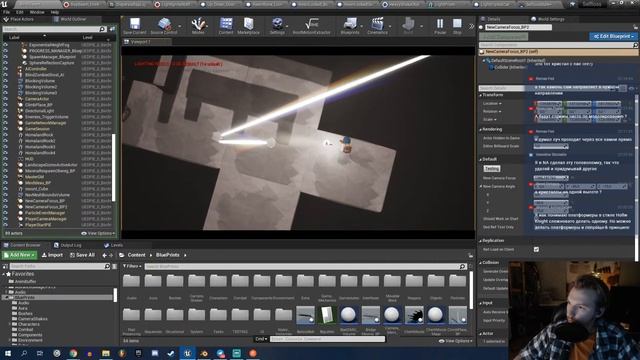Screen dimensions: 640x360
Task: Open the File menu
Action: point(6,12)
